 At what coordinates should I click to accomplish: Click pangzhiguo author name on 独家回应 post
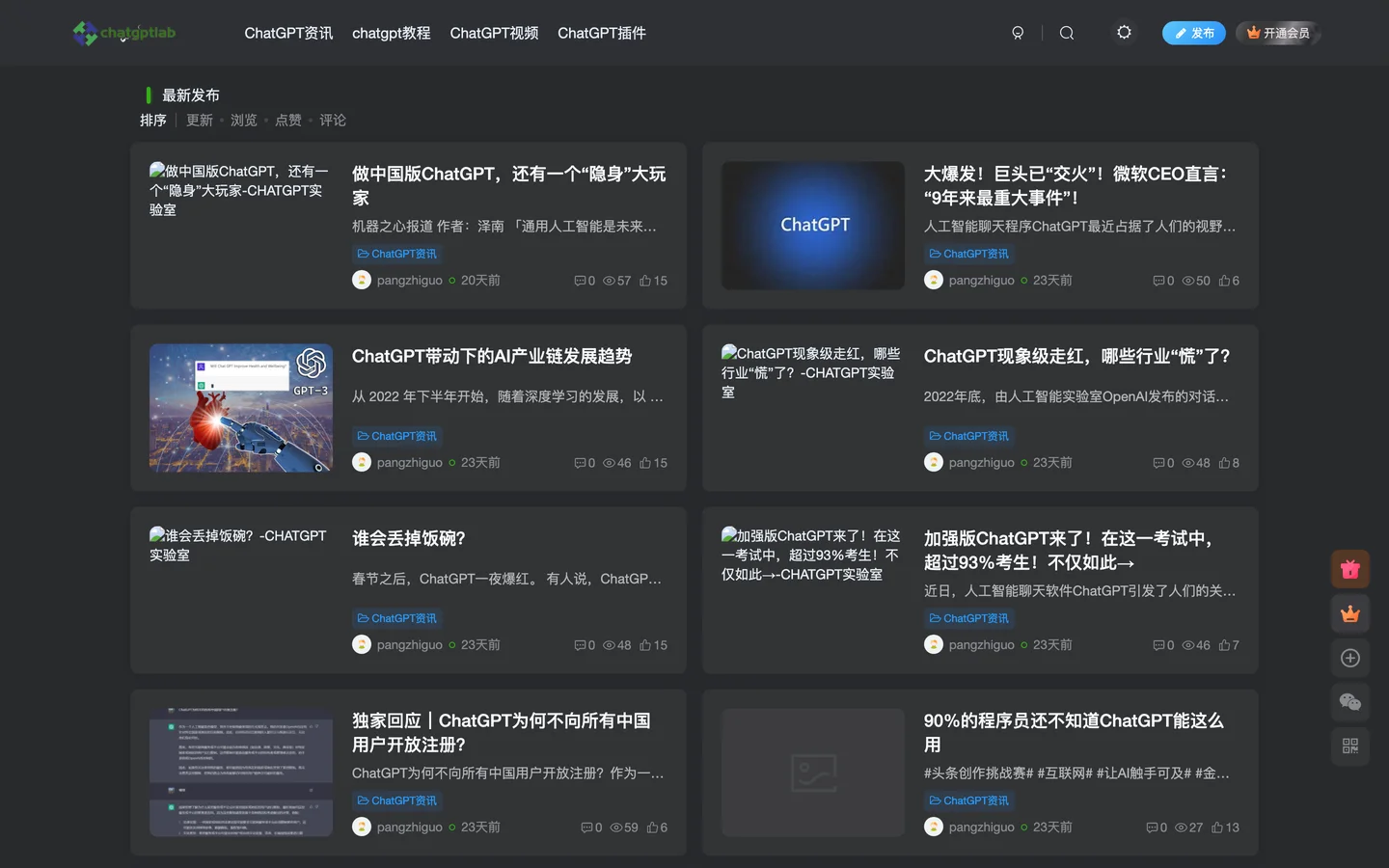410,827
